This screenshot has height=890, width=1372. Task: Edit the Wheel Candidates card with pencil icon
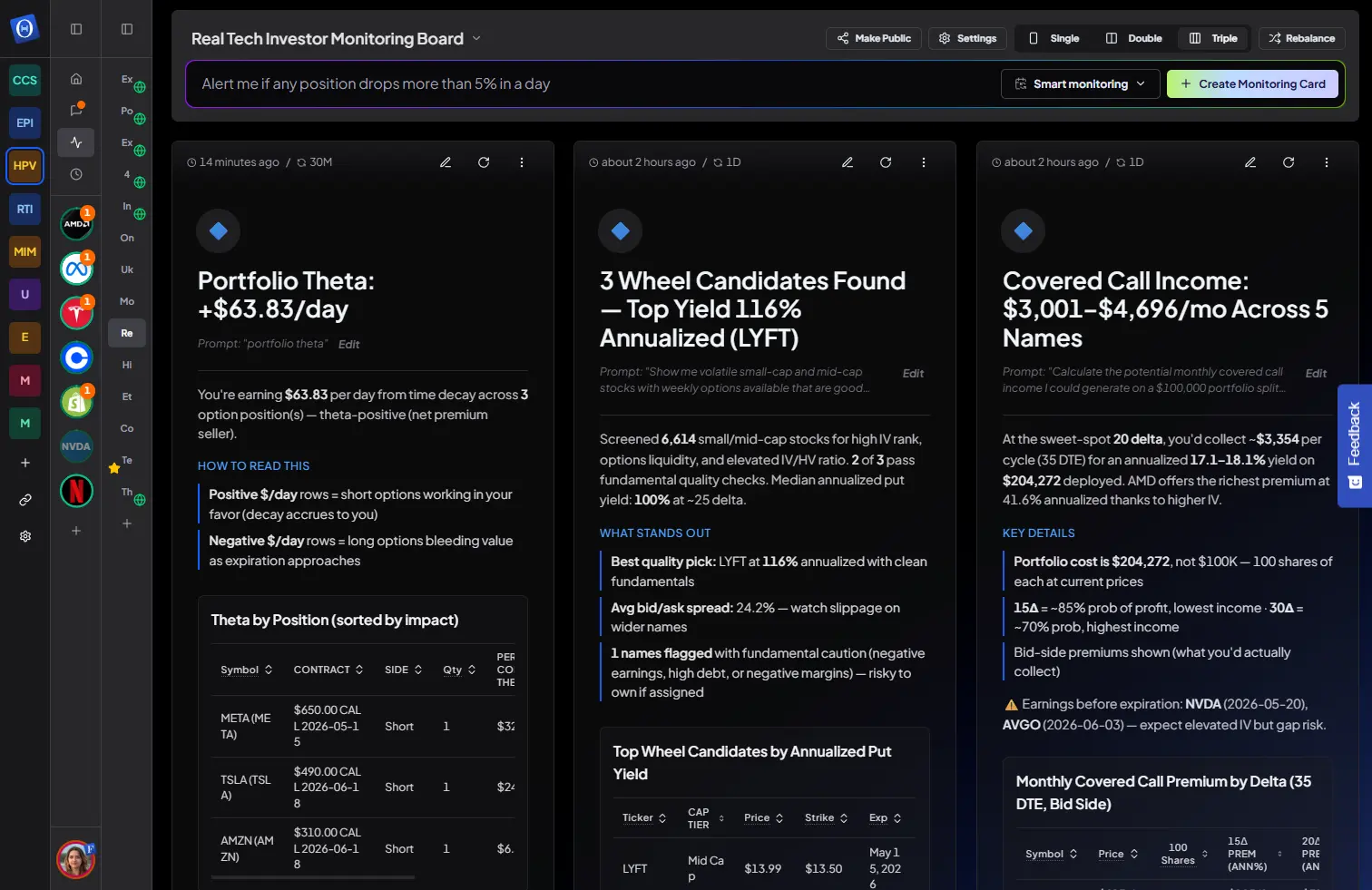pos(848,162)
